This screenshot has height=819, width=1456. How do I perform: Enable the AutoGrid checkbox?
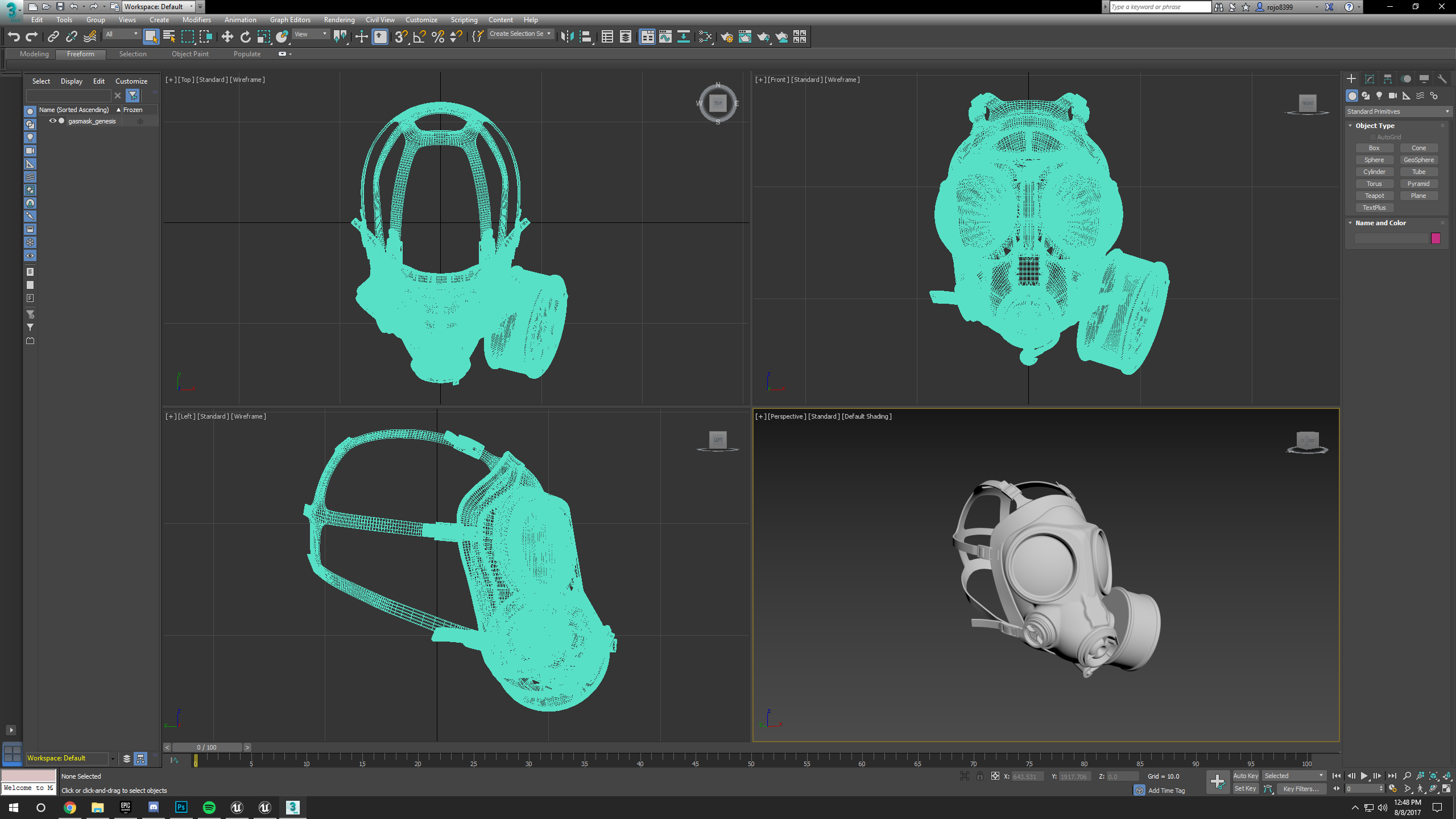coord(1372,137)
